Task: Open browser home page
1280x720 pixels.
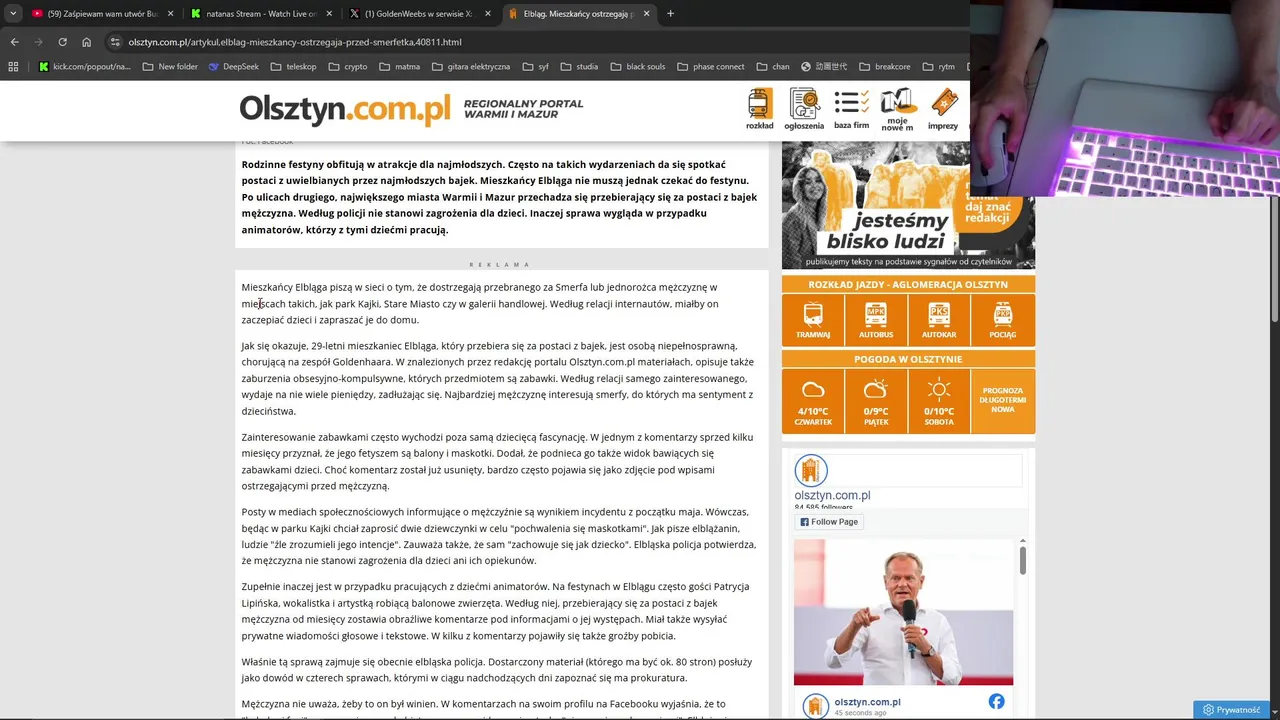Action: 86,42
